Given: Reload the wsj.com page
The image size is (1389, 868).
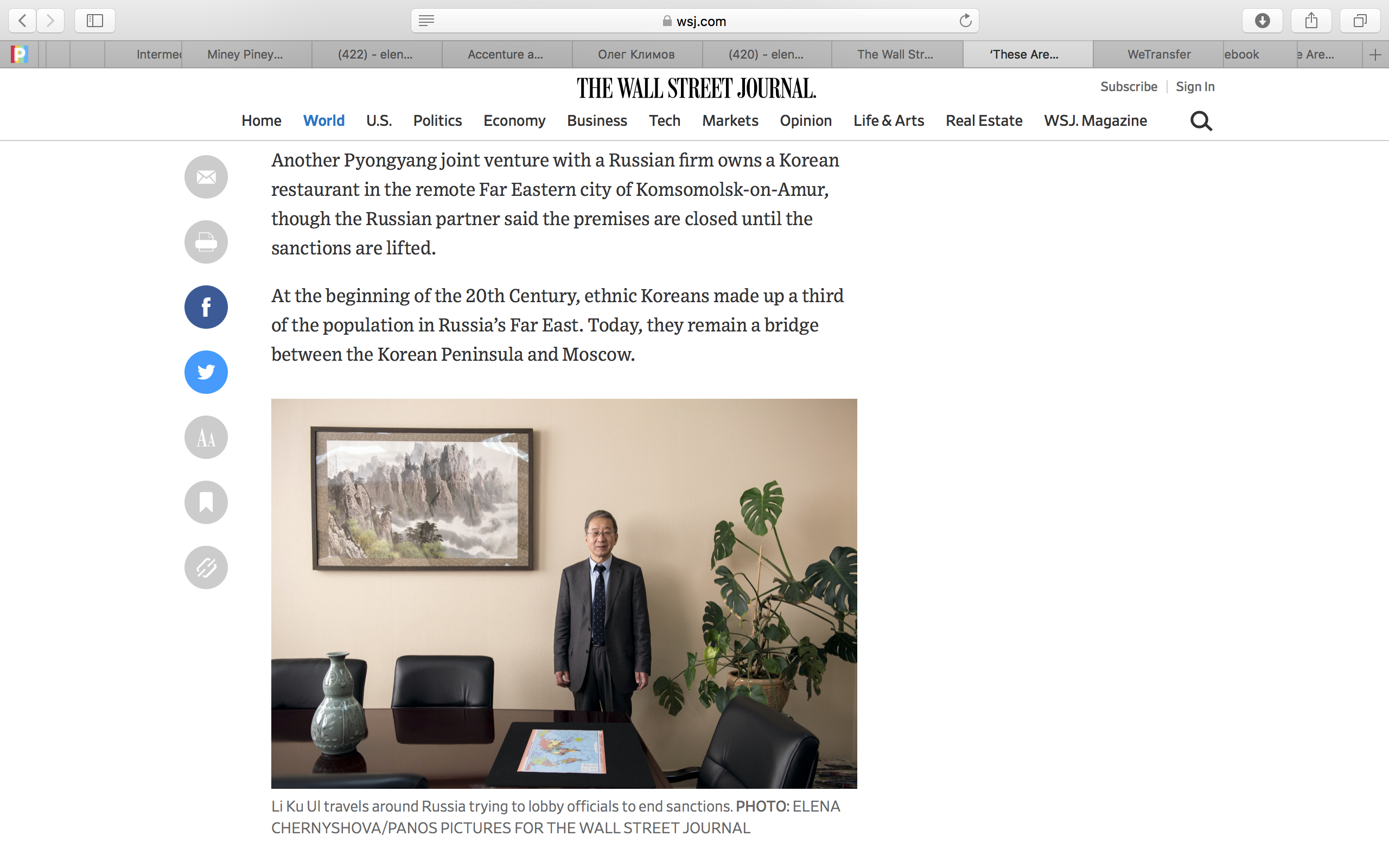Looking at the screenshot, I should [x=965, y=21].
